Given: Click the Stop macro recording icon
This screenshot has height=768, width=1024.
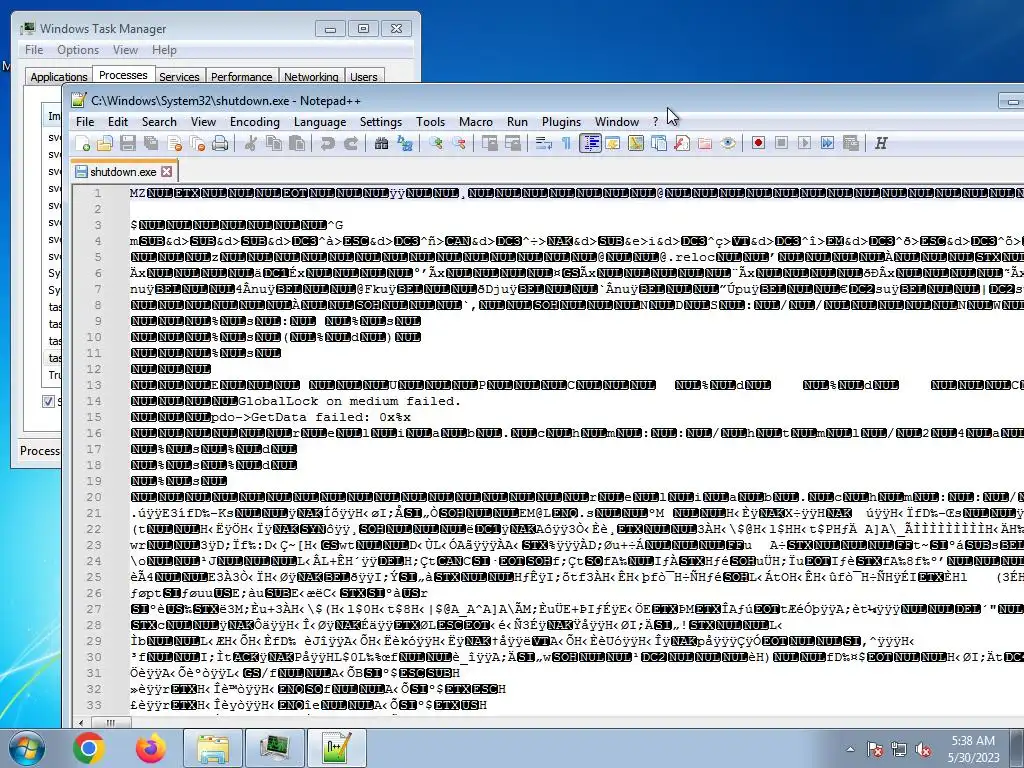Looking at the screenshot, I should click(x=781, y=144).
